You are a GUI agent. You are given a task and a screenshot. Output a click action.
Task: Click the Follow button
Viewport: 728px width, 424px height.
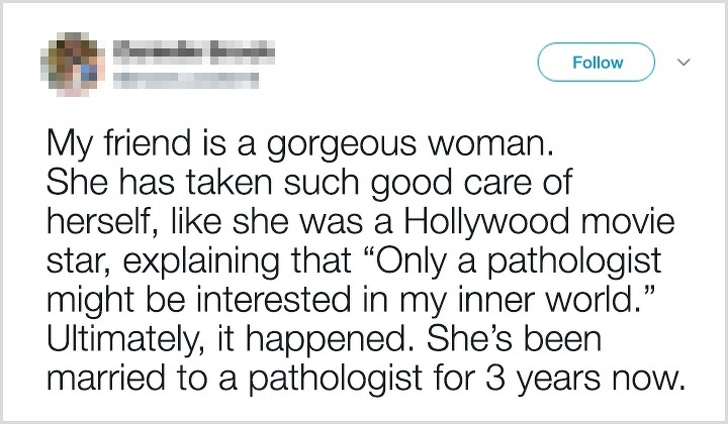pos(596,62)
